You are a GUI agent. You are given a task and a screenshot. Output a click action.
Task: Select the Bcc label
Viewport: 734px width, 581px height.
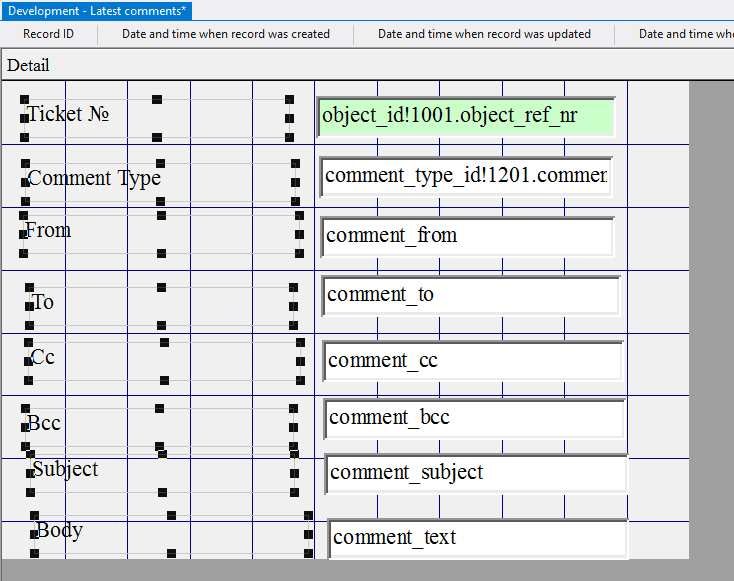tap(44, 423)
